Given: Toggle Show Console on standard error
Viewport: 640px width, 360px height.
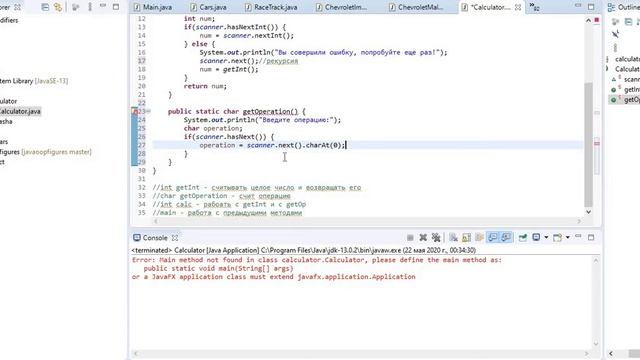Looking at the screenshot, I should point(506,238).
